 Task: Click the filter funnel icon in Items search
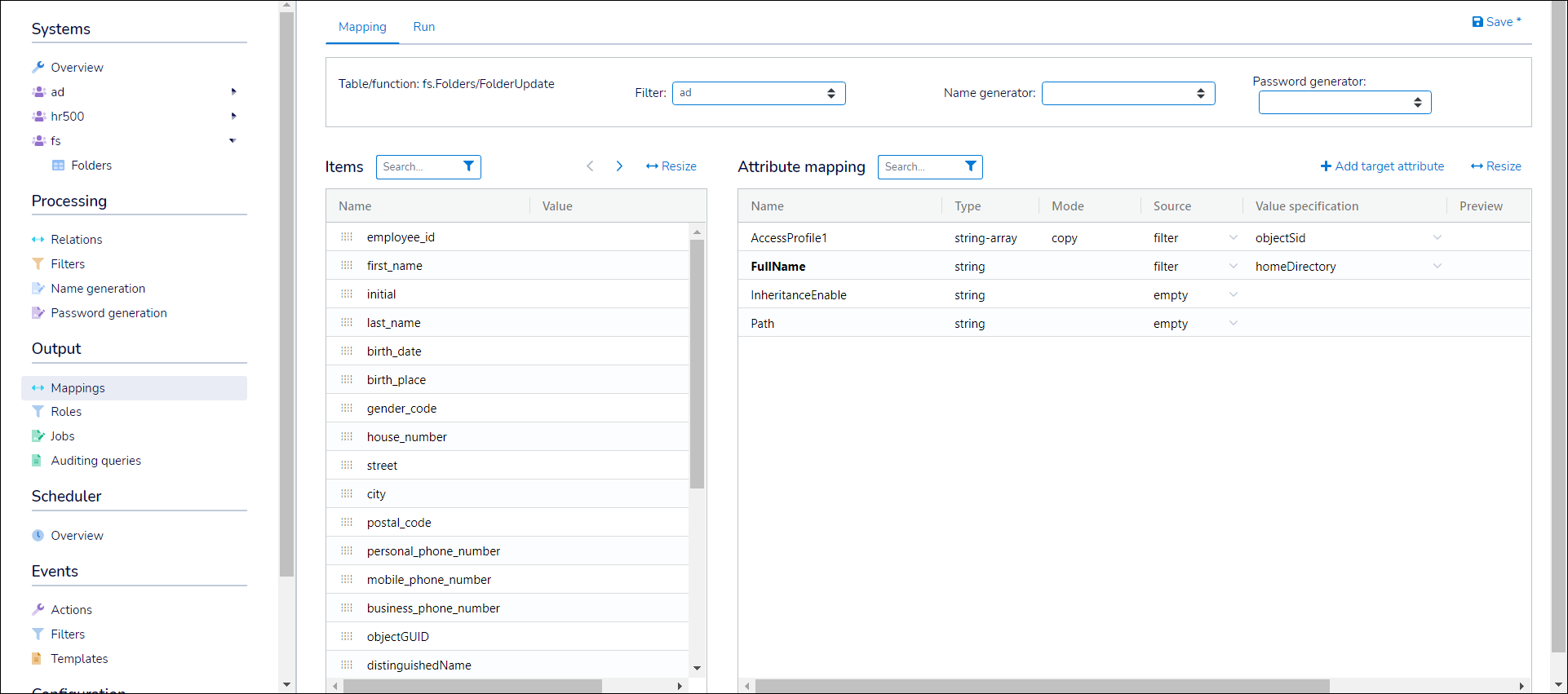point(468,166)
